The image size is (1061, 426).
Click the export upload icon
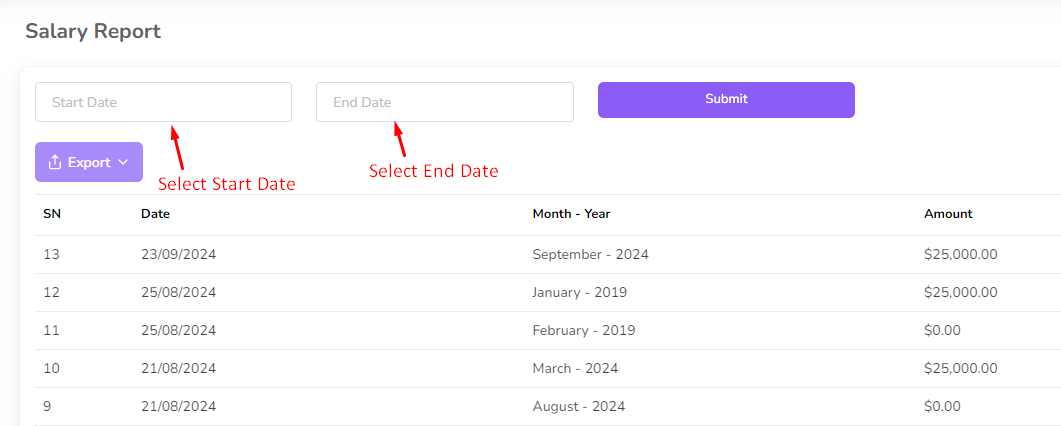point(55,162)
